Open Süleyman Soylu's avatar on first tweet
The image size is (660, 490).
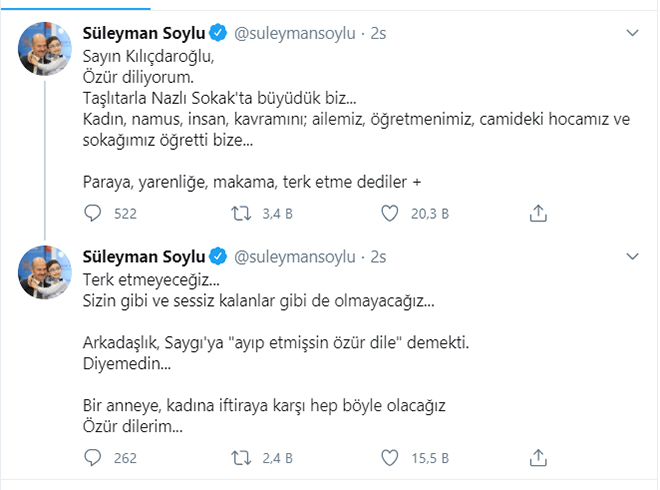(46, 48)
